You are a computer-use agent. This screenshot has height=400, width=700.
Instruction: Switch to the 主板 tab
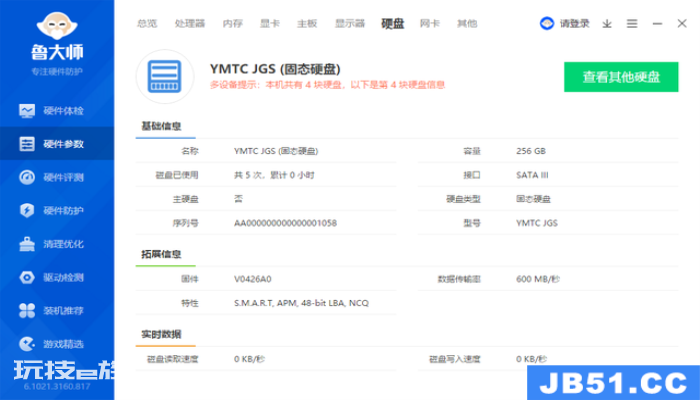pos(307,23)
